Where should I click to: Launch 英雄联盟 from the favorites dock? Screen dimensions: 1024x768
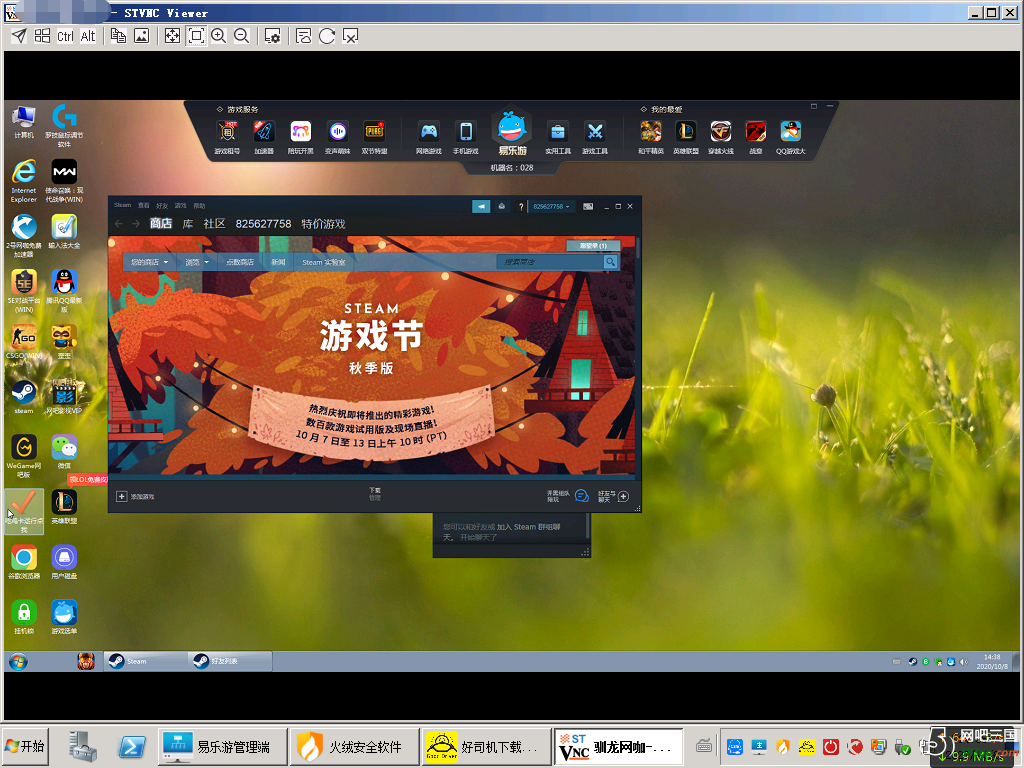(686, 137)
